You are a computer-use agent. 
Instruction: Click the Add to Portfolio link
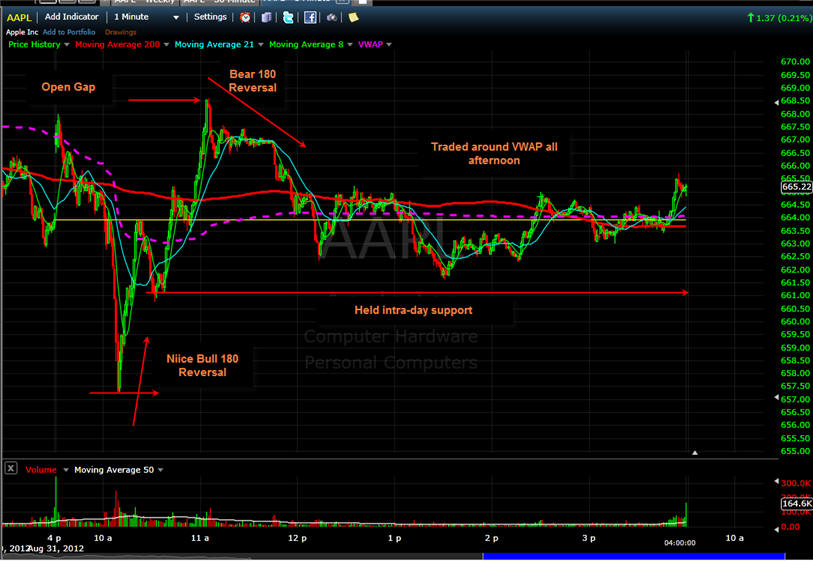(x=69, y=32)
